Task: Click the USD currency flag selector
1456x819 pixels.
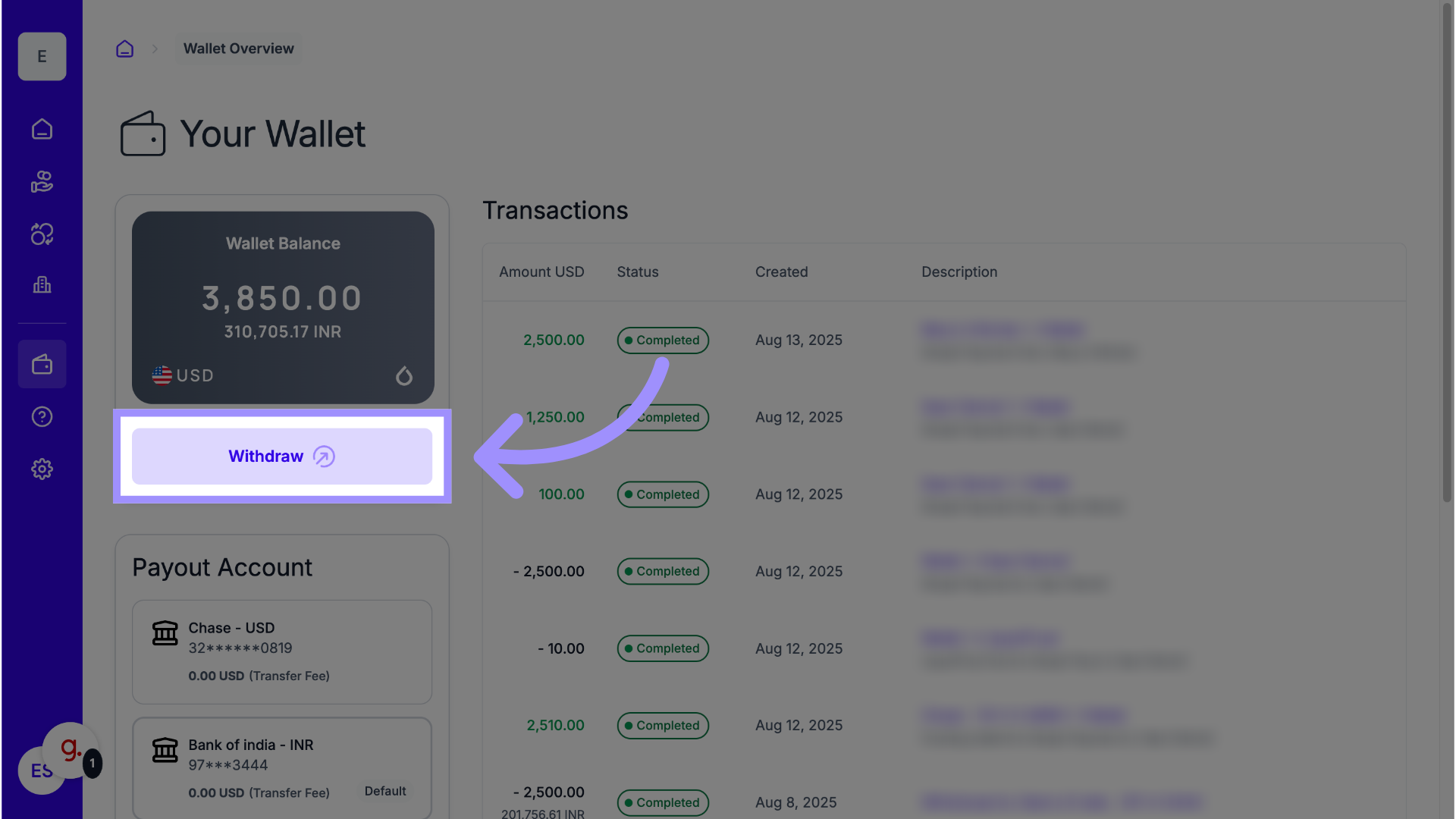Action: 183,375
